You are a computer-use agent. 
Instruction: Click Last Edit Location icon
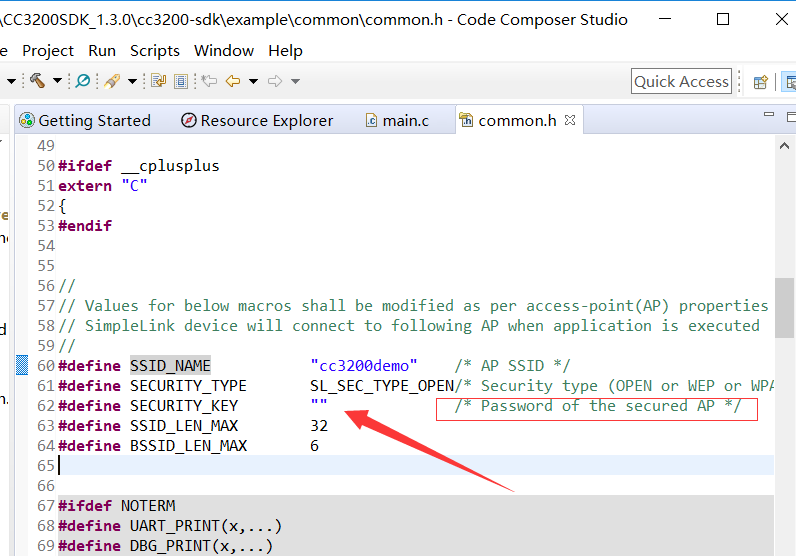(209, 81)
